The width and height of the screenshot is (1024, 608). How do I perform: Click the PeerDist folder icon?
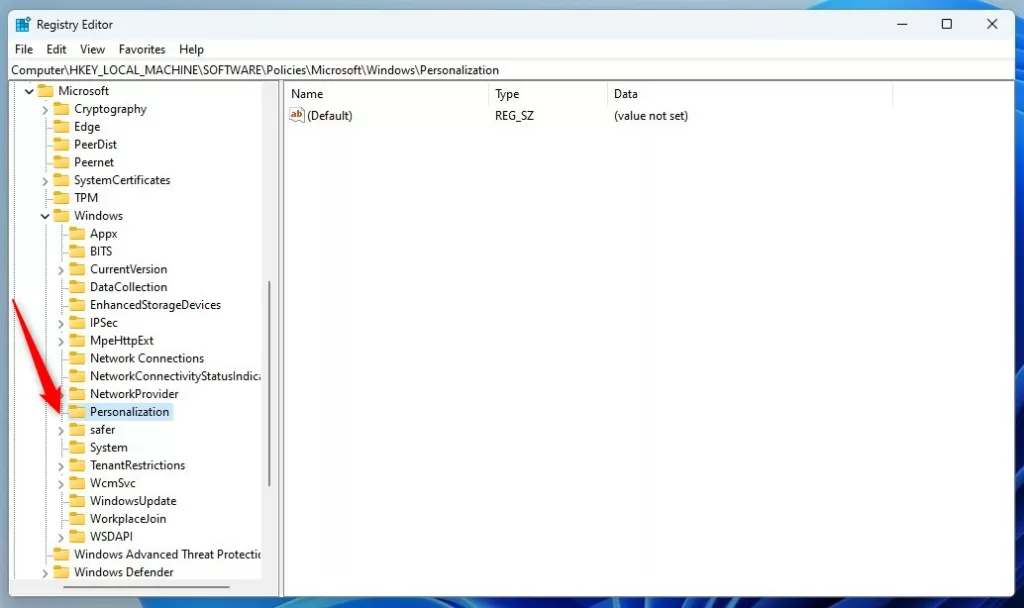click(61, 144)
